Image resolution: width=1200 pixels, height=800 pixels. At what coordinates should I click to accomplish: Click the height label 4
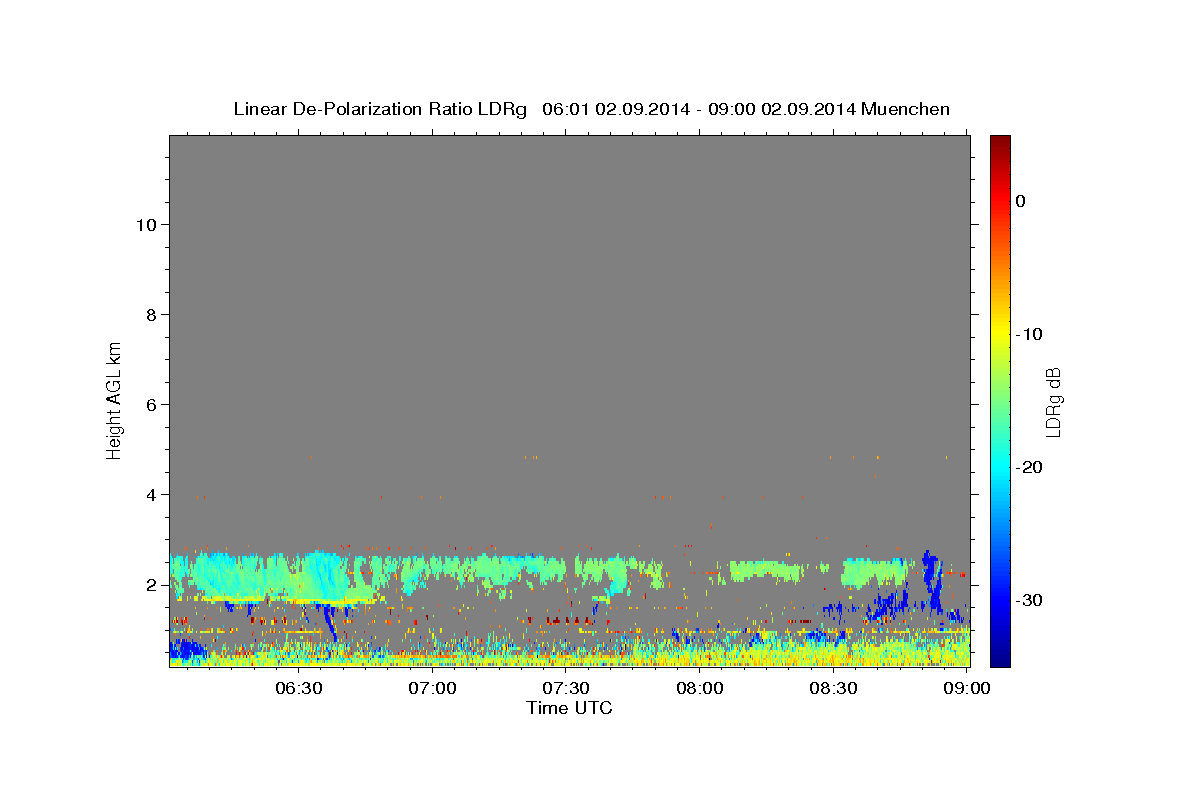[151, 495]
